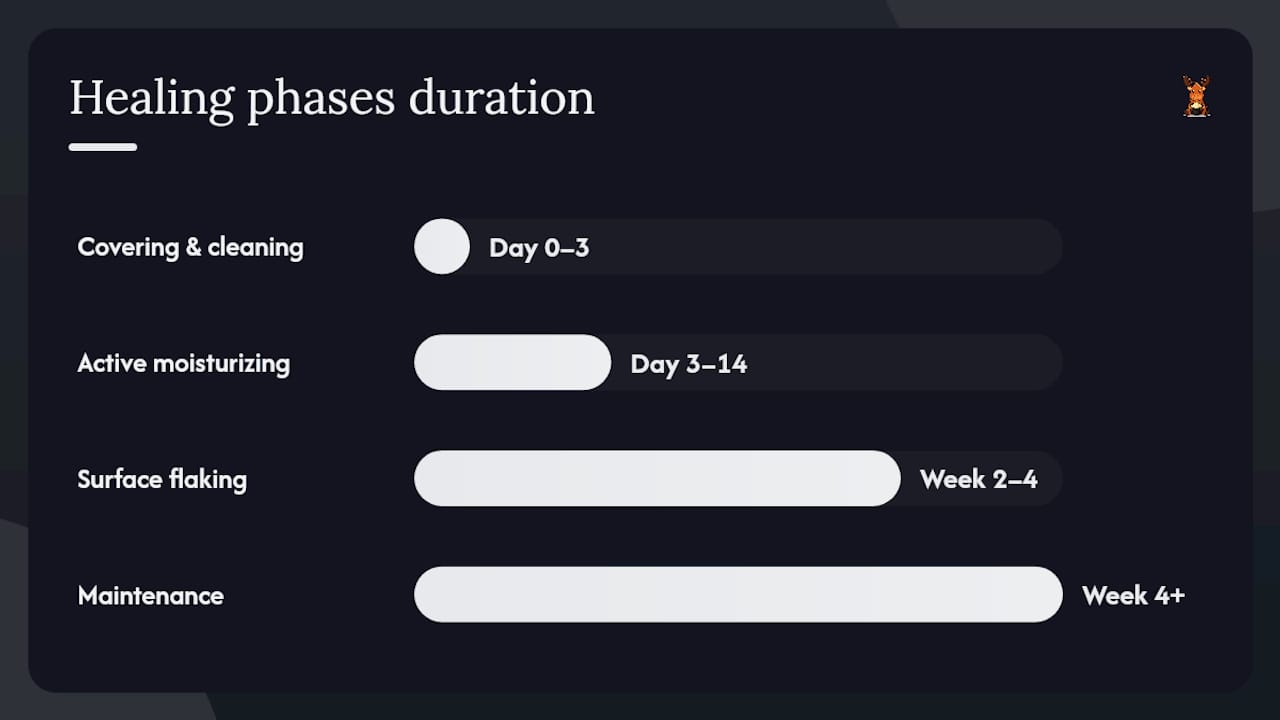Click the Active moisturizing label
1280x720 pixels.
[184, 363]
